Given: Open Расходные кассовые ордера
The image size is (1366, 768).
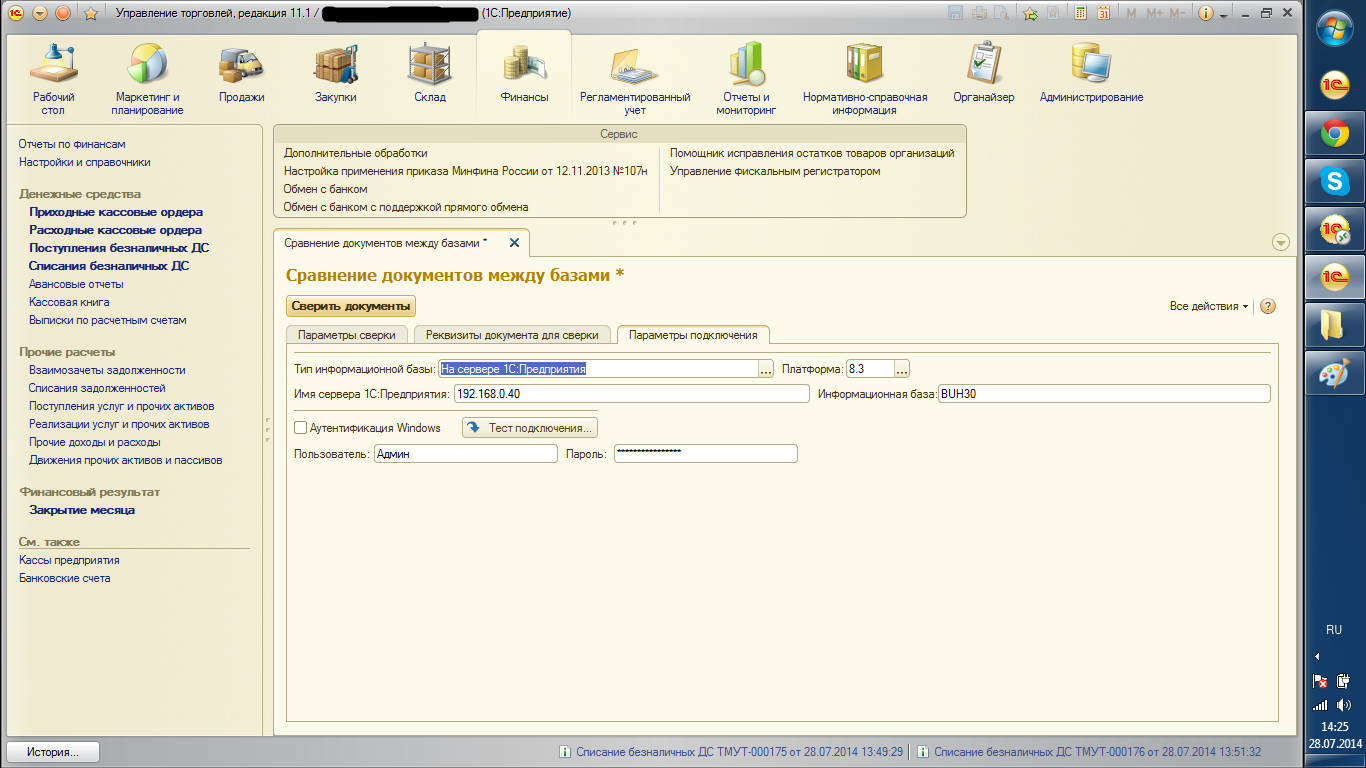Looking at the screenshot, I should 115,230.
